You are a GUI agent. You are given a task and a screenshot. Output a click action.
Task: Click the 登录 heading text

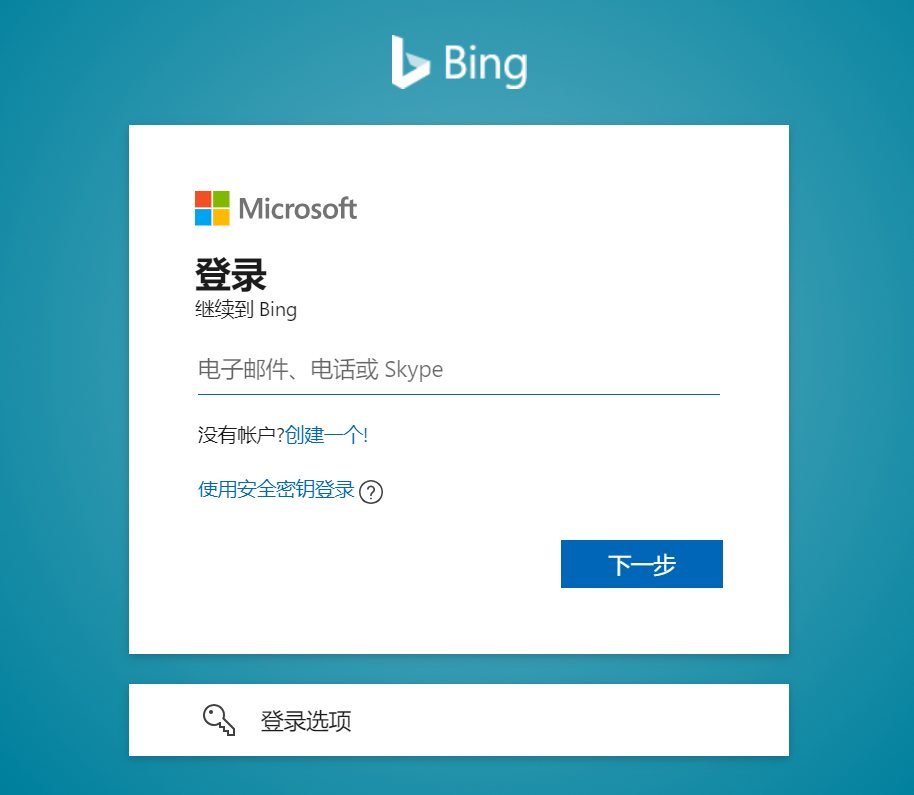pos(231,275)
